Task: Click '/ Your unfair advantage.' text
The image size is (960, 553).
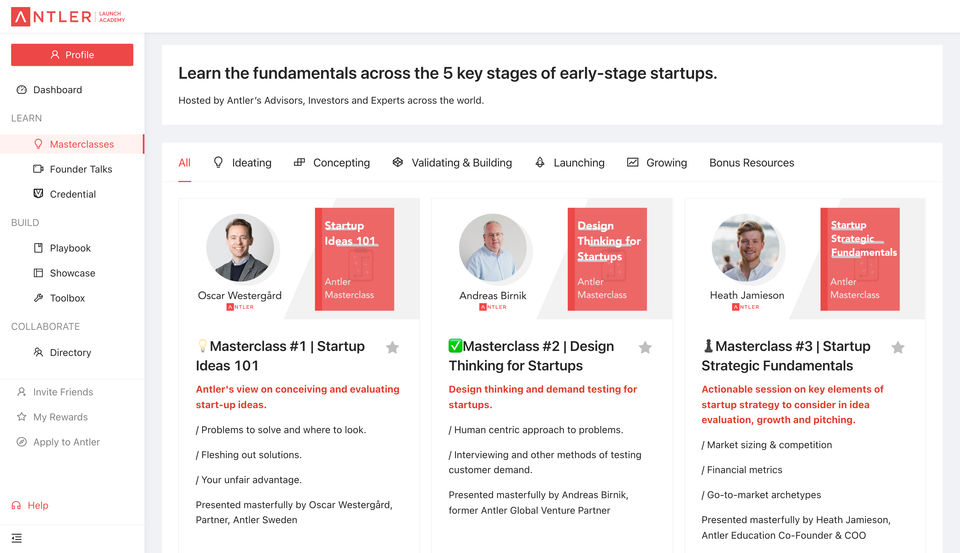Action: pyautogui.click(x=249, y=480)
